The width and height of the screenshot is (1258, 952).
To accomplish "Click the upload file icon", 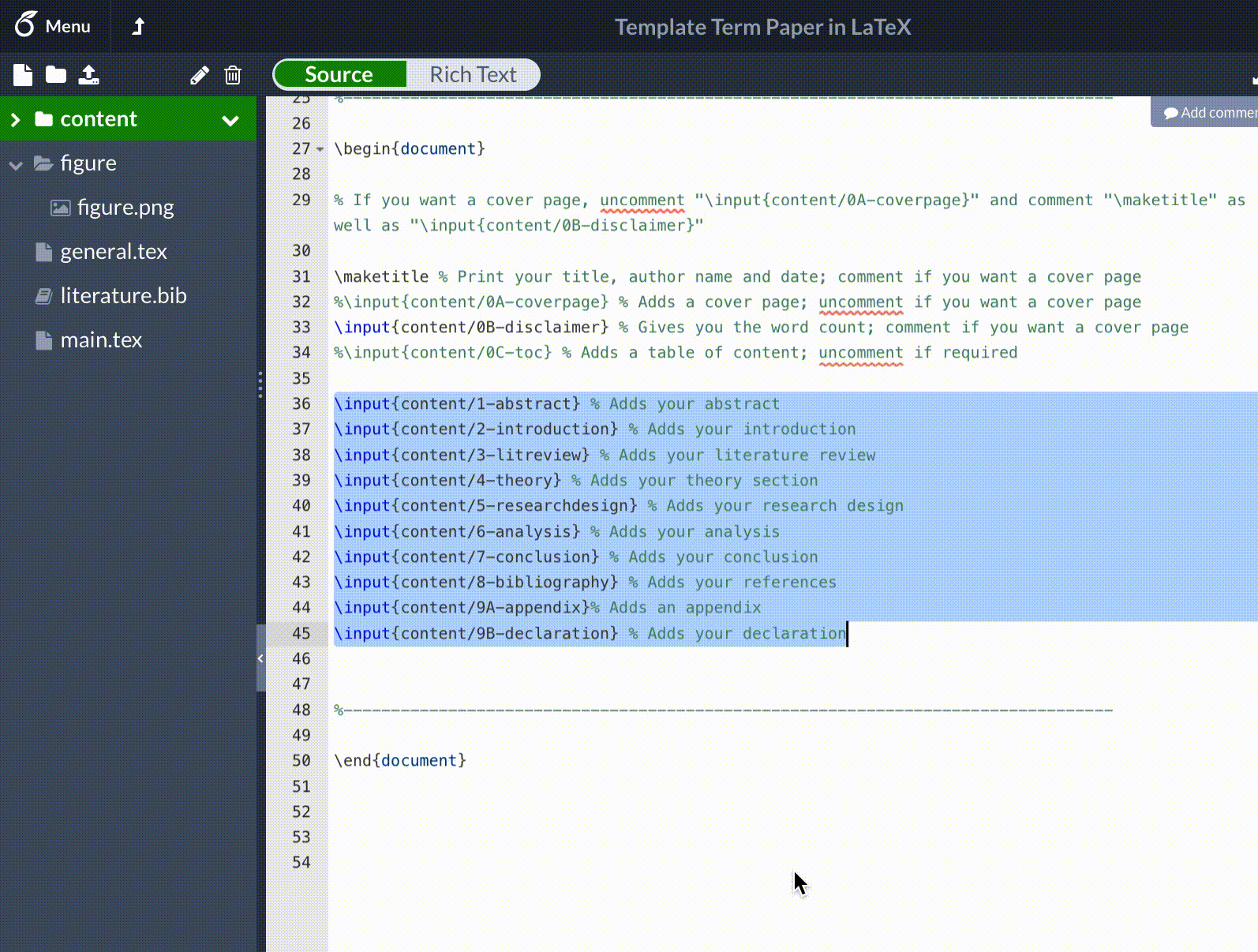I will (x=88, y=75).
